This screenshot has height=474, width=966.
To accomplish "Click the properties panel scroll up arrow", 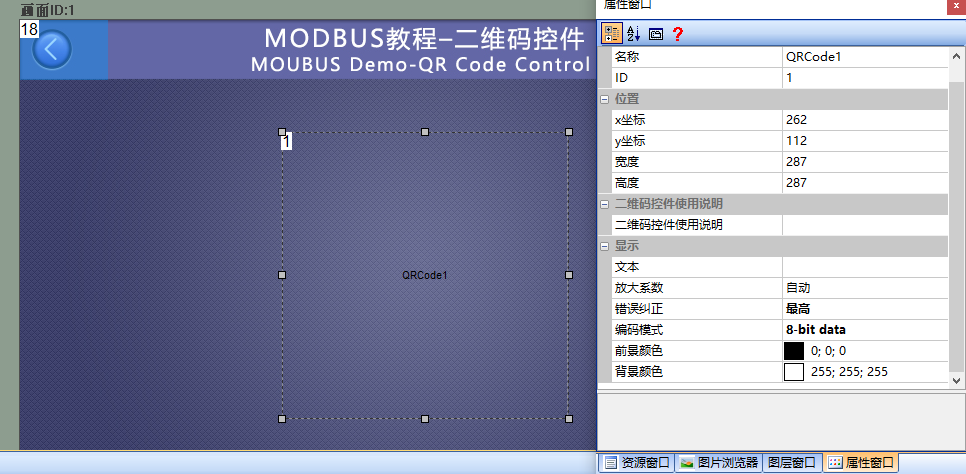I will pos(956,56).
